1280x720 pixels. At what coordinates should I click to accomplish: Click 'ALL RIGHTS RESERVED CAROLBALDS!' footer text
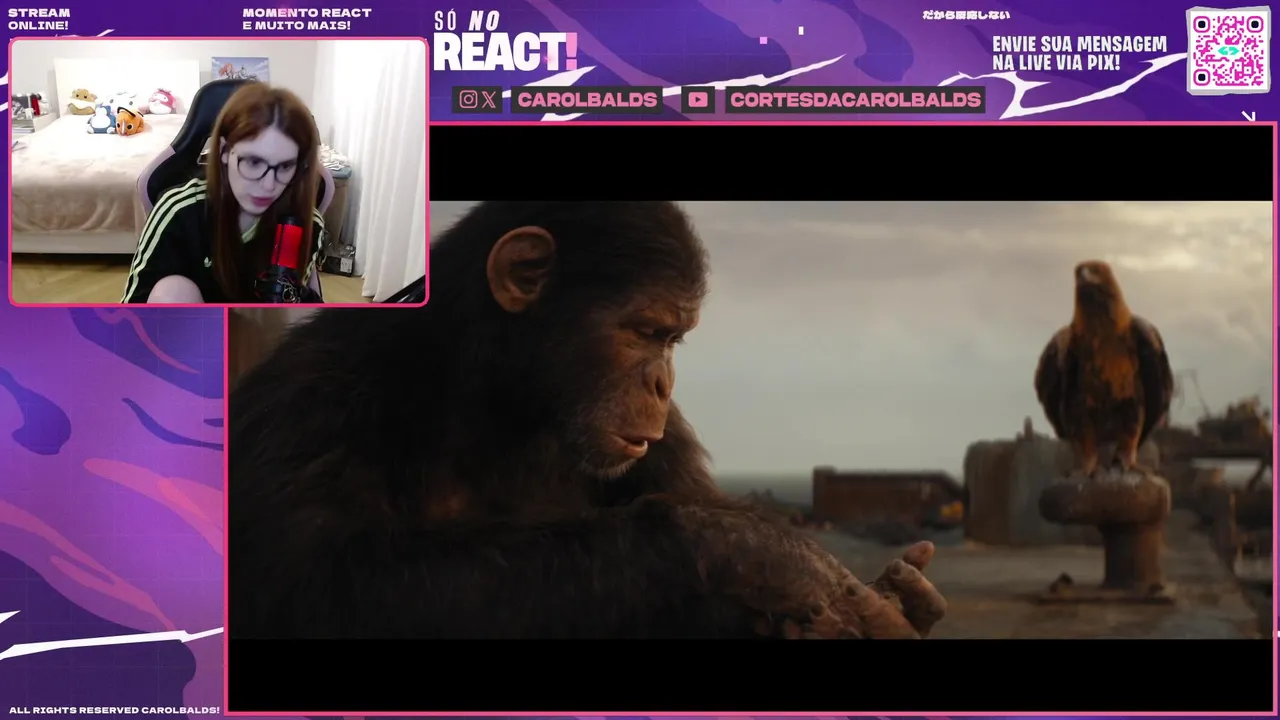point(114,710)
